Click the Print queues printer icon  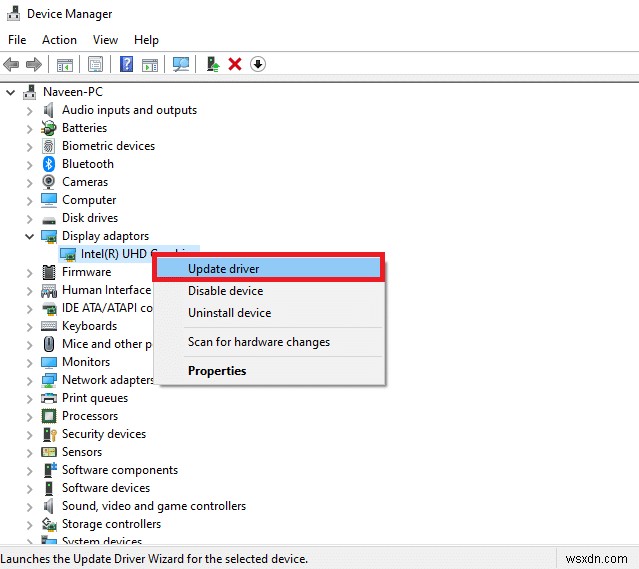point(49,398)
